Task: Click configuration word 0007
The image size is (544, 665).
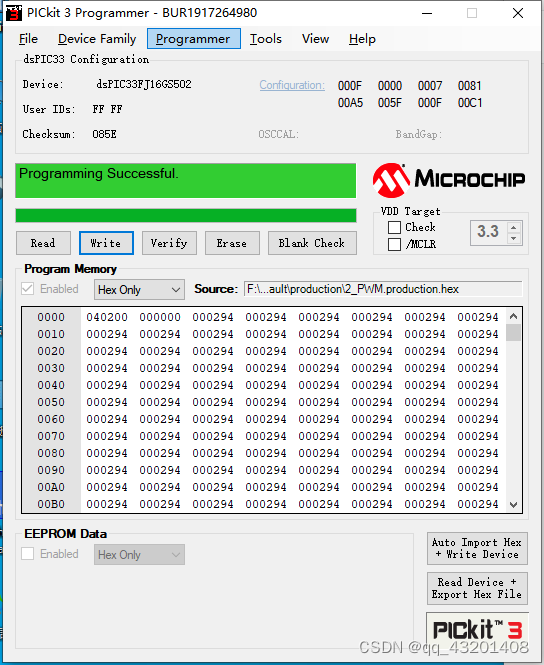Action: (x=430, y=86)
